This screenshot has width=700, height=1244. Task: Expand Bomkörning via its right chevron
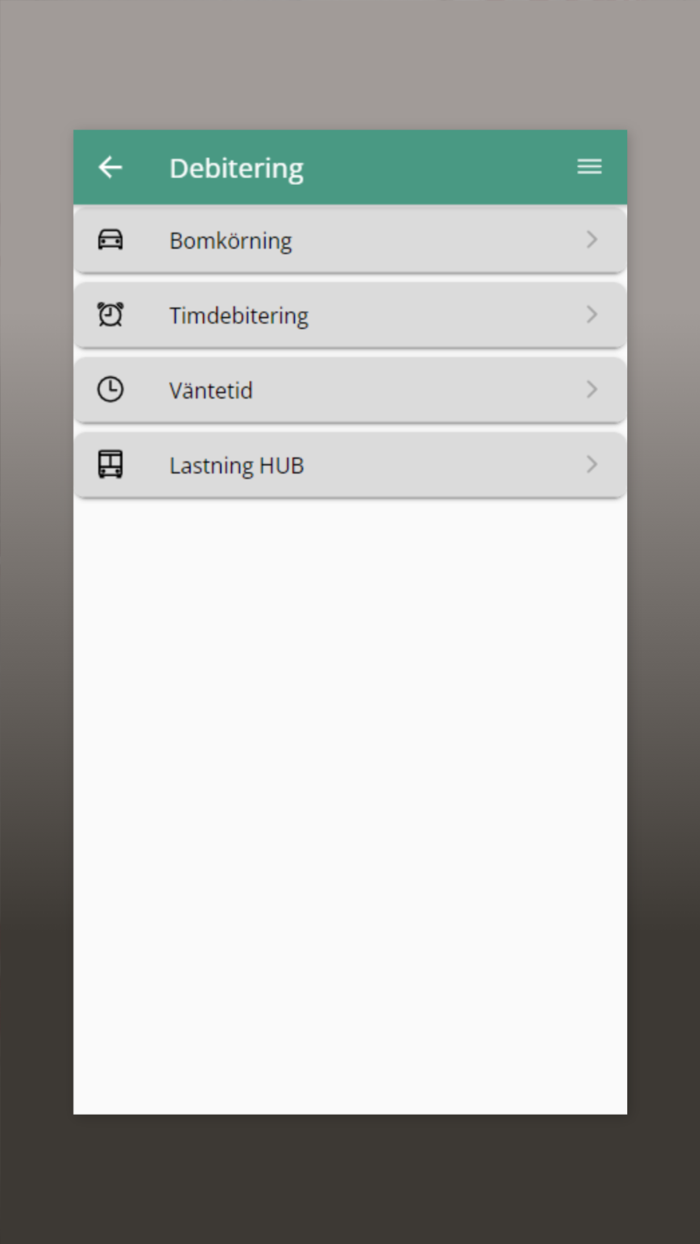[x=592, y=240]
